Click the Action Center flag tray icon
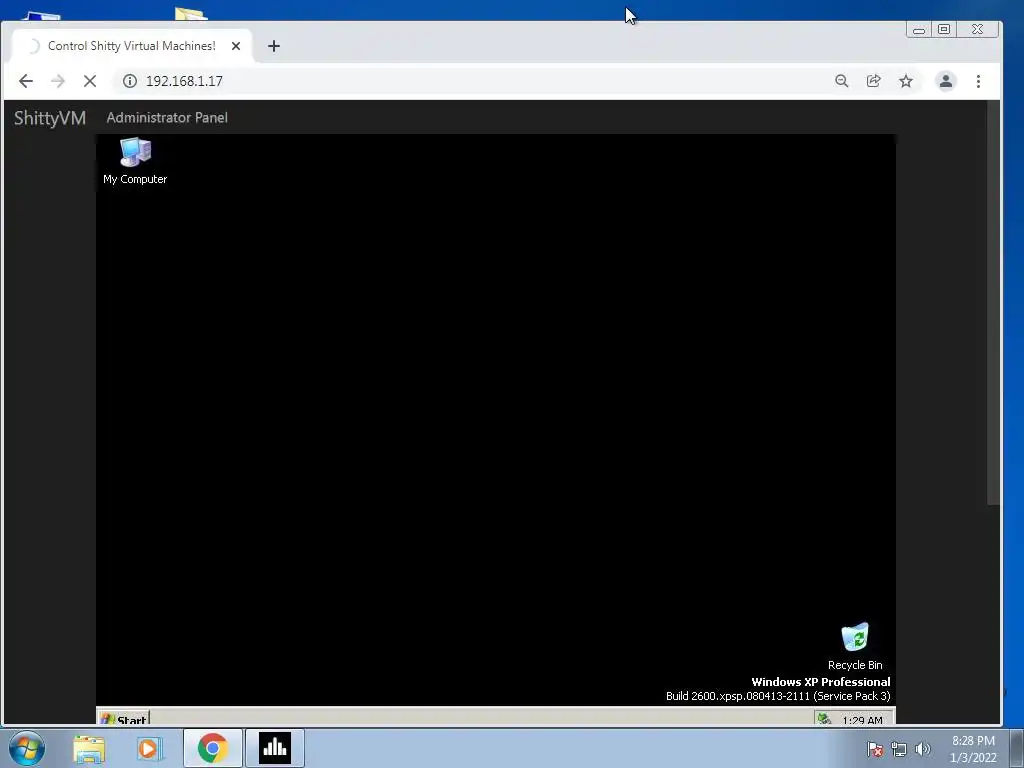 [x=875, y=749]
